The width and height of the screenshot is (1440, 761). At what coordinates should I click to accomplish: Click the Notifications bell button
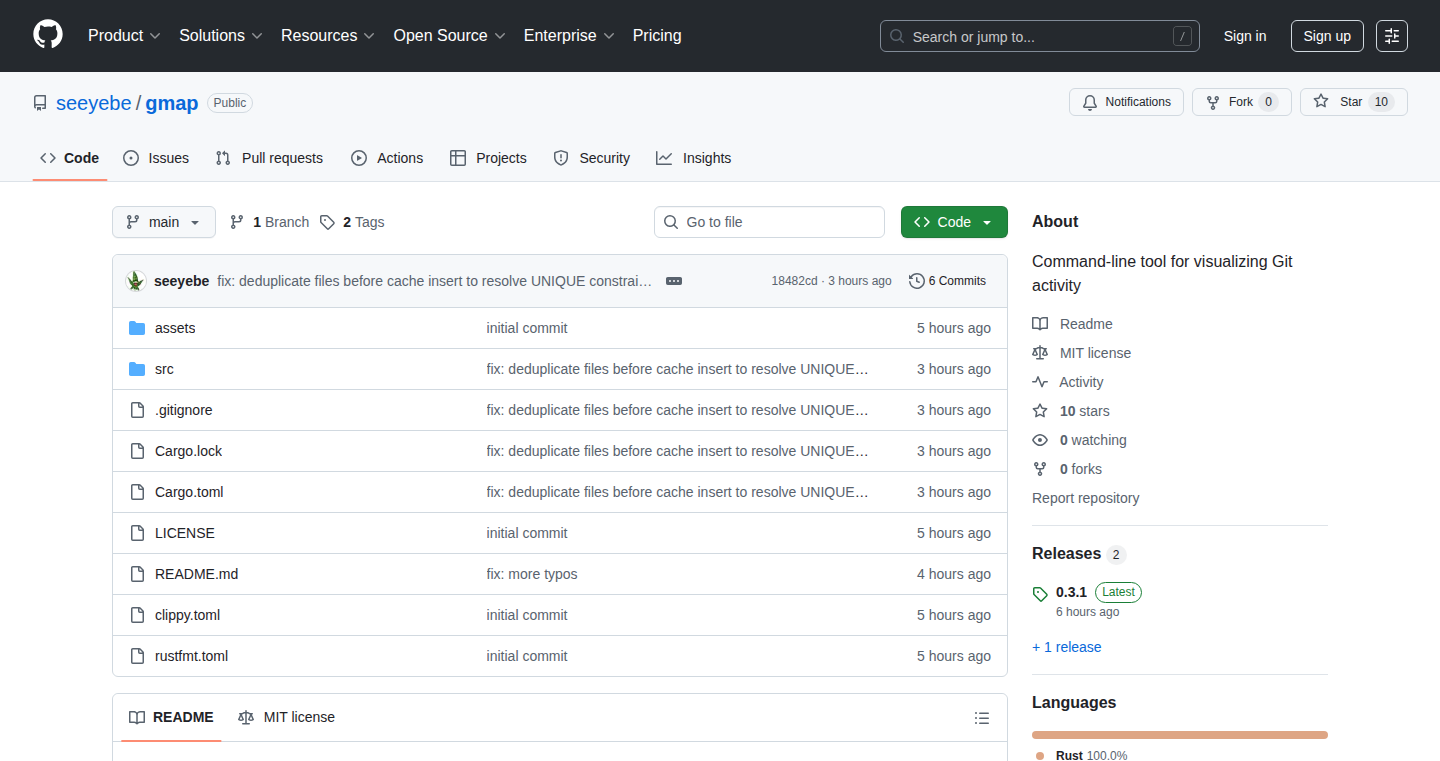(1126, 102)
